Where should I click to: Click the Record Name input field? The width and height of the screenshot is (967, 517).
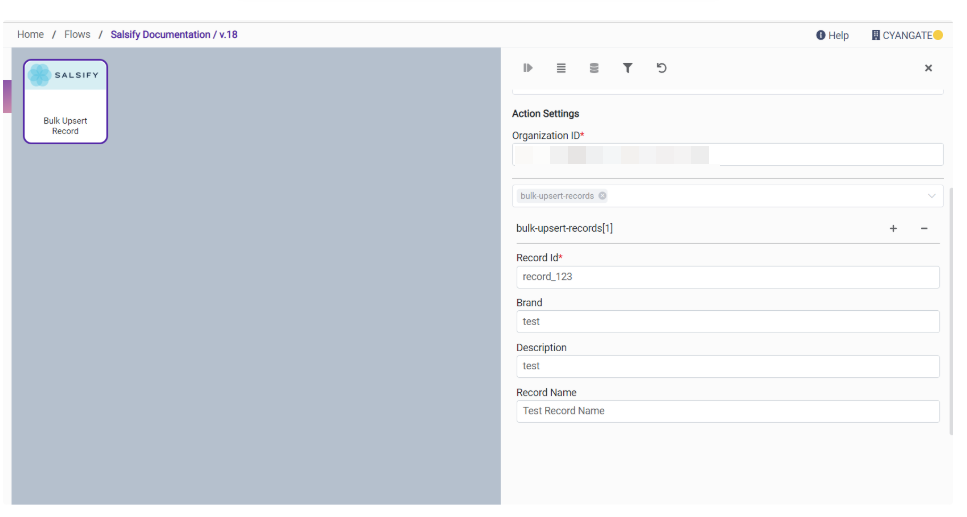[727, 411]
